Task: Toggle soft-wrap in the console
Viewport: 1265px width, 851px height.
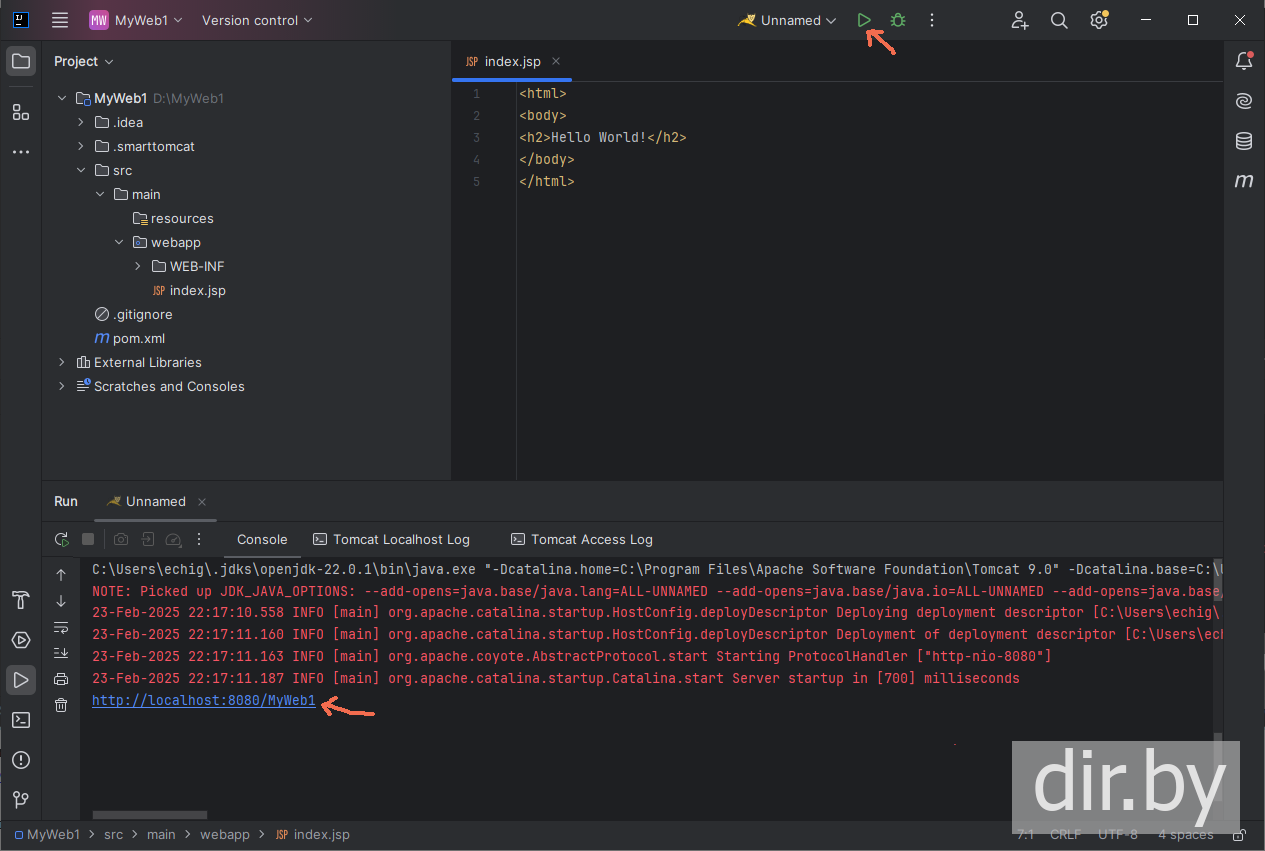Action: click(x=61, y=627)
